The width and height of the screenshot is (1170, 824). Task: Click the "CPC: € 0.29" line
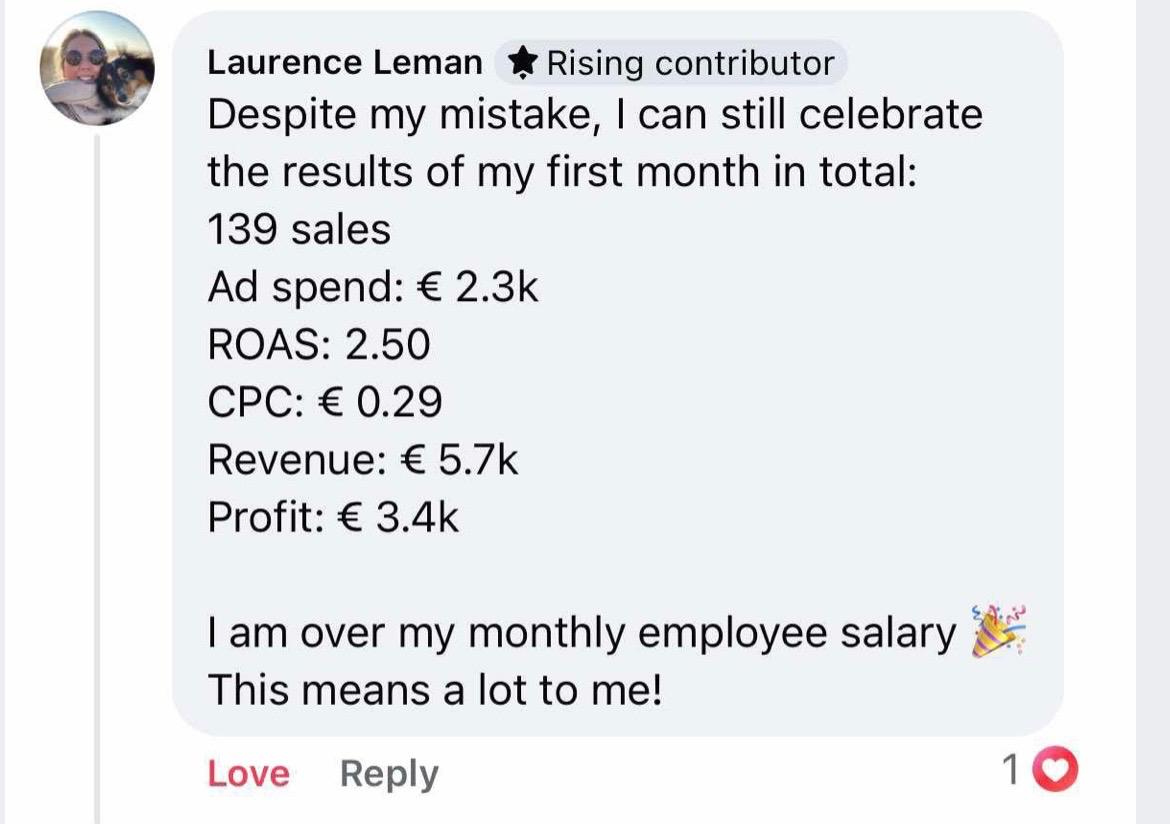coord(325,402)
